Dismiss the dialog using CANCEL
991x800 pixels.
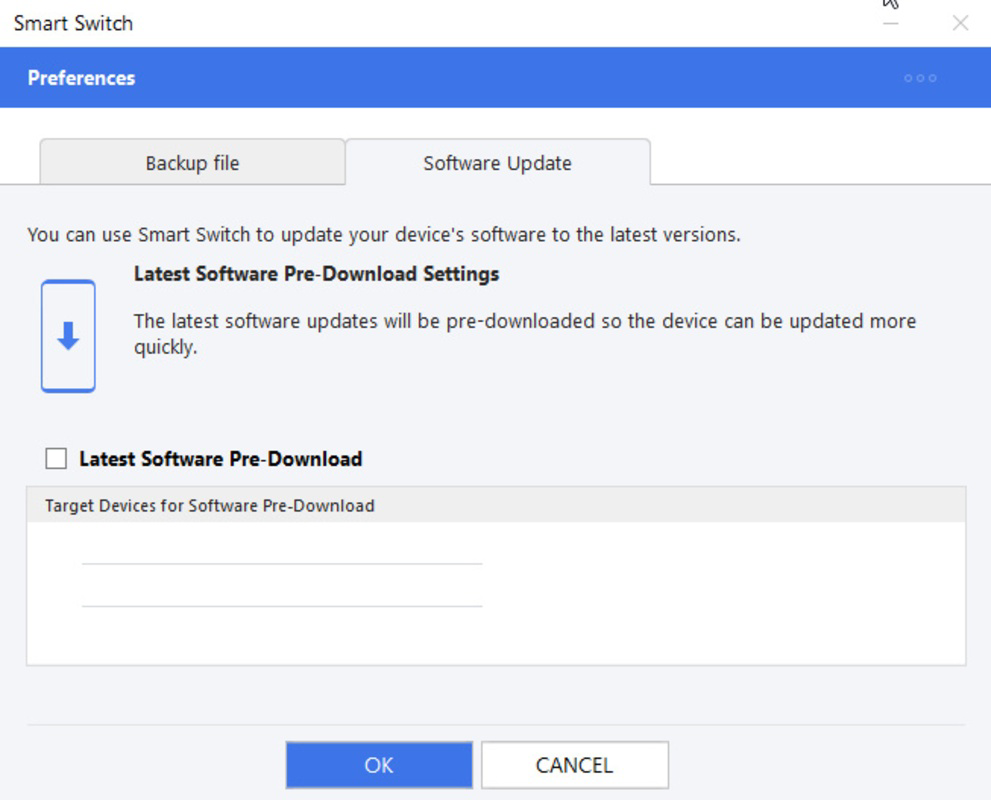point(574,764)
